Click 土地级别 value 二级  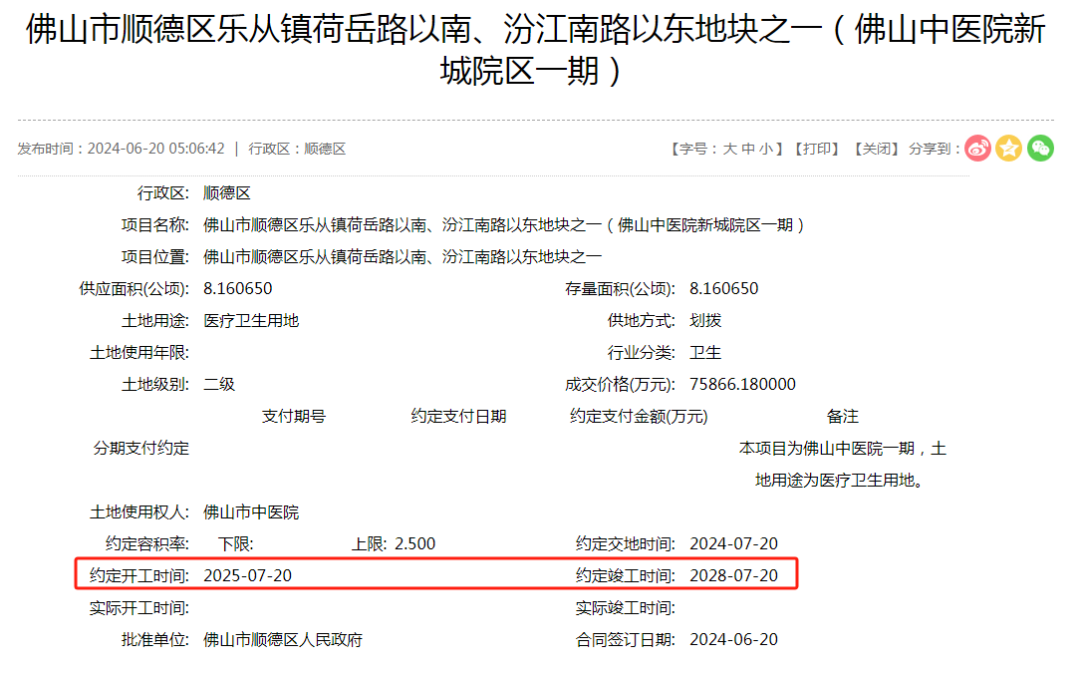219,384
